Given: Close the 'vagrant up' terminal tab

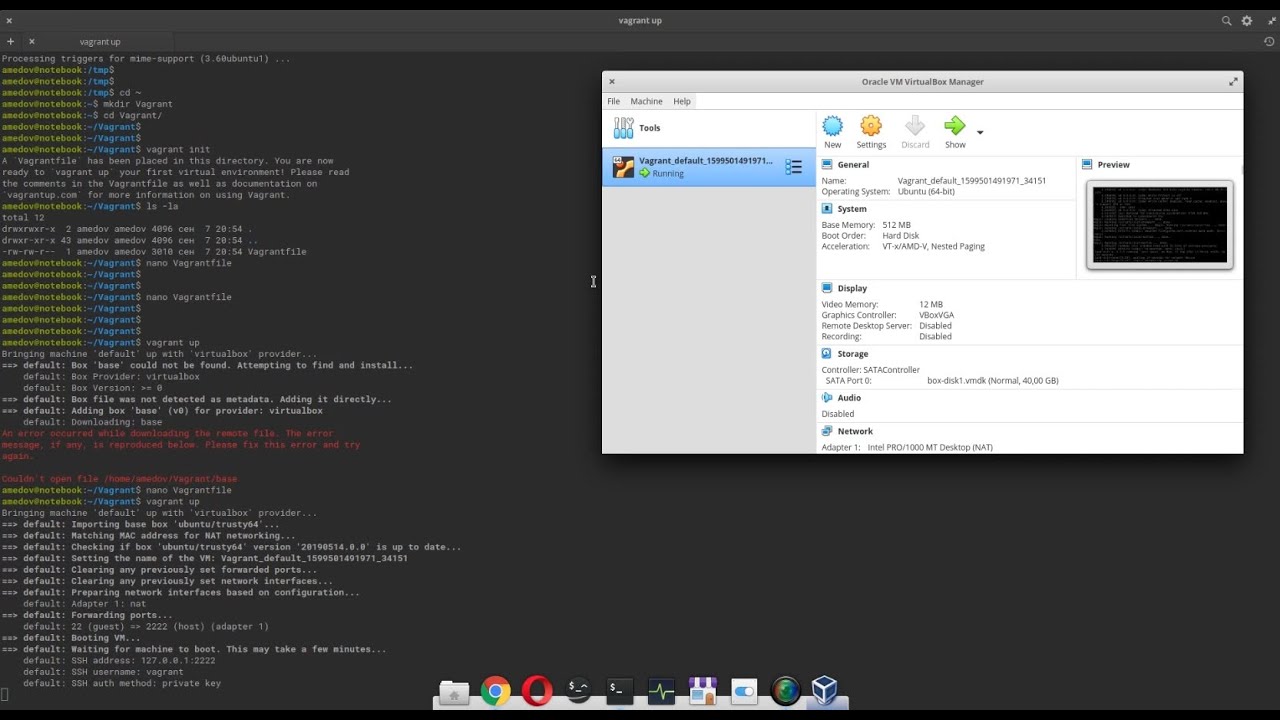Looking at the screenshot, I should pyautogui.click(x=32, y=42).
